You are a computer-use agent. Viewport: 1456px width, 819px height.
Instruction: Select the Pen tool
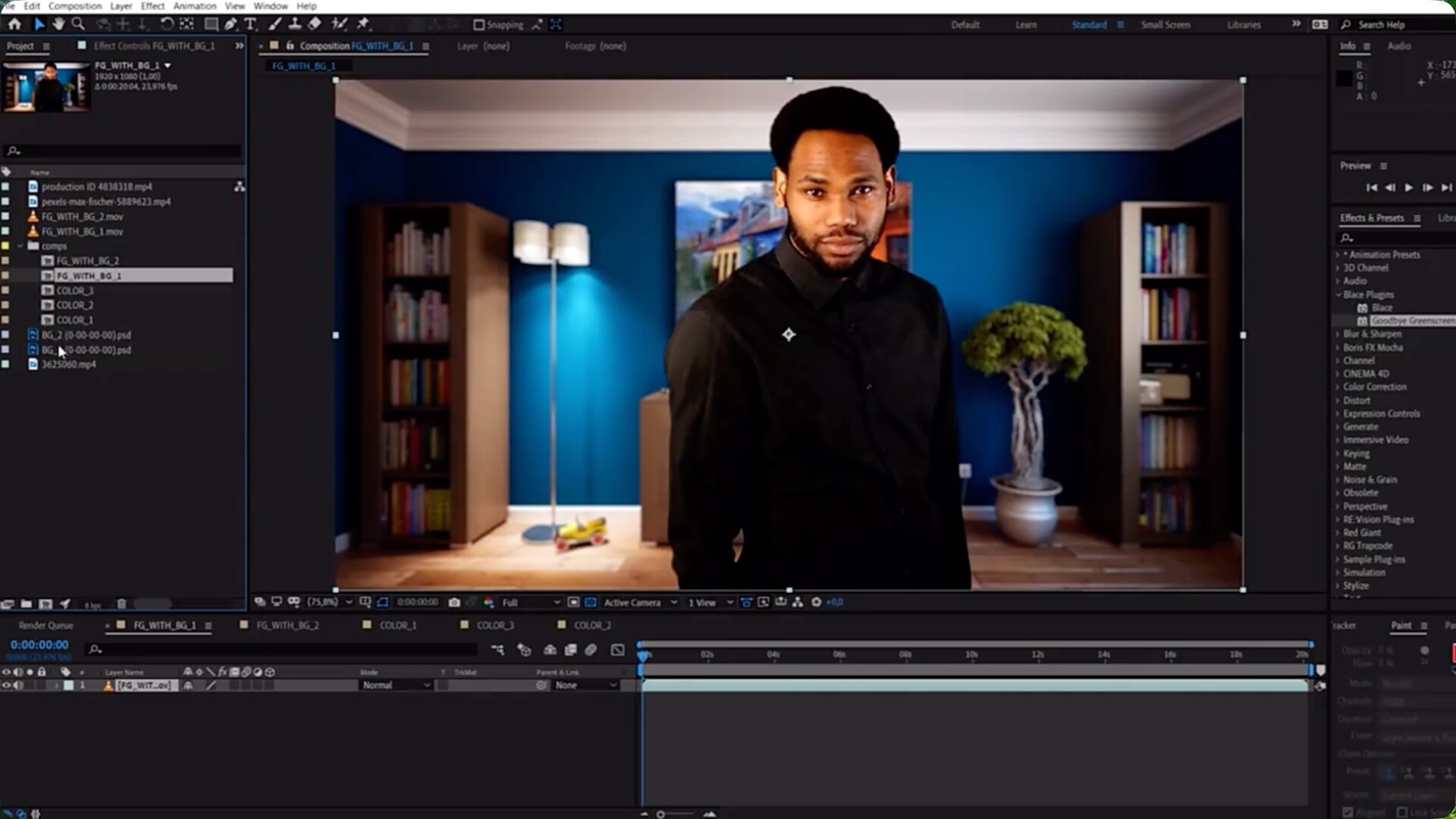(231, 24)
